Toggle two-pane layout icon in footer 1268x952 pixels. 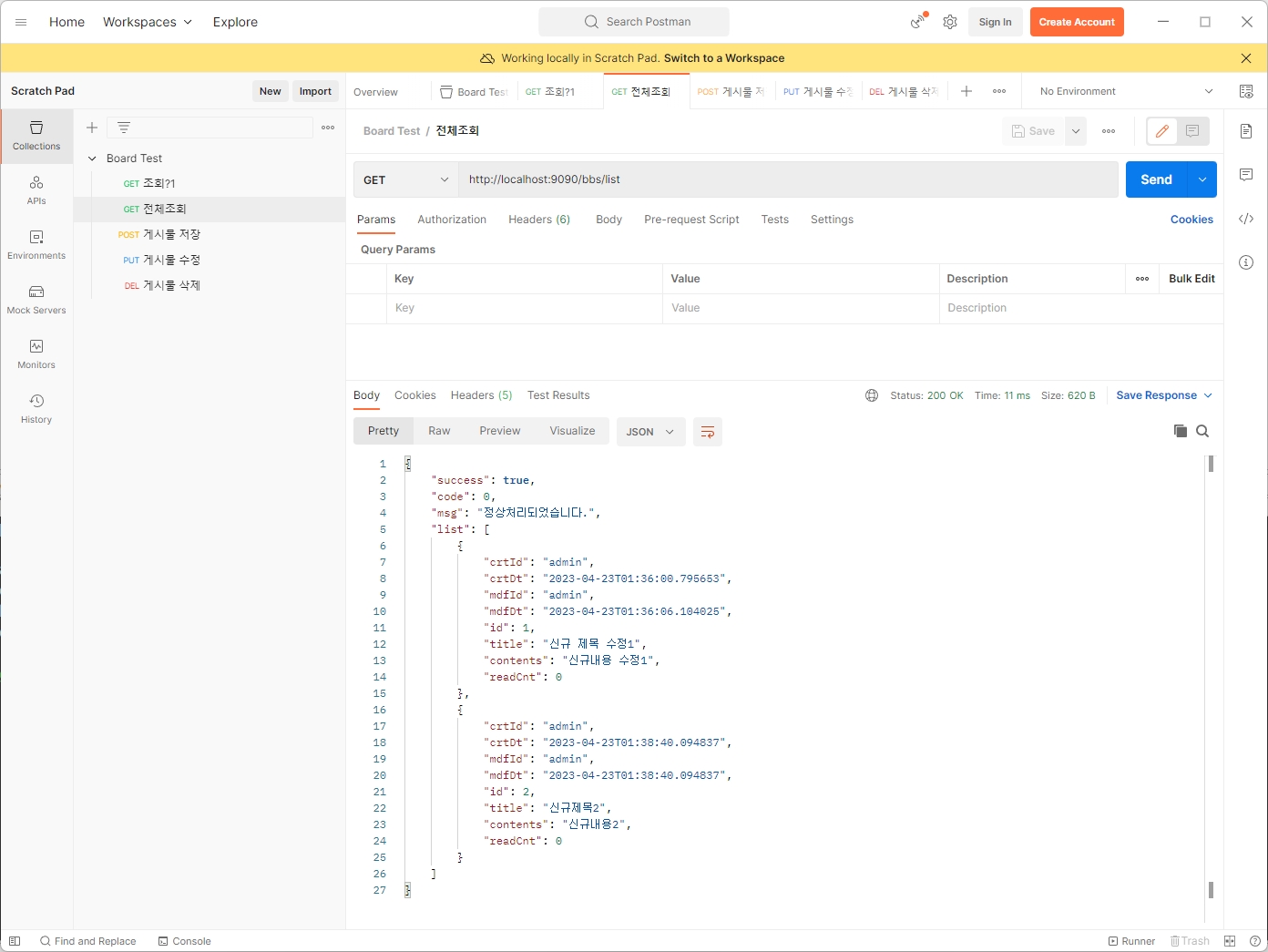coord(1230,941)
